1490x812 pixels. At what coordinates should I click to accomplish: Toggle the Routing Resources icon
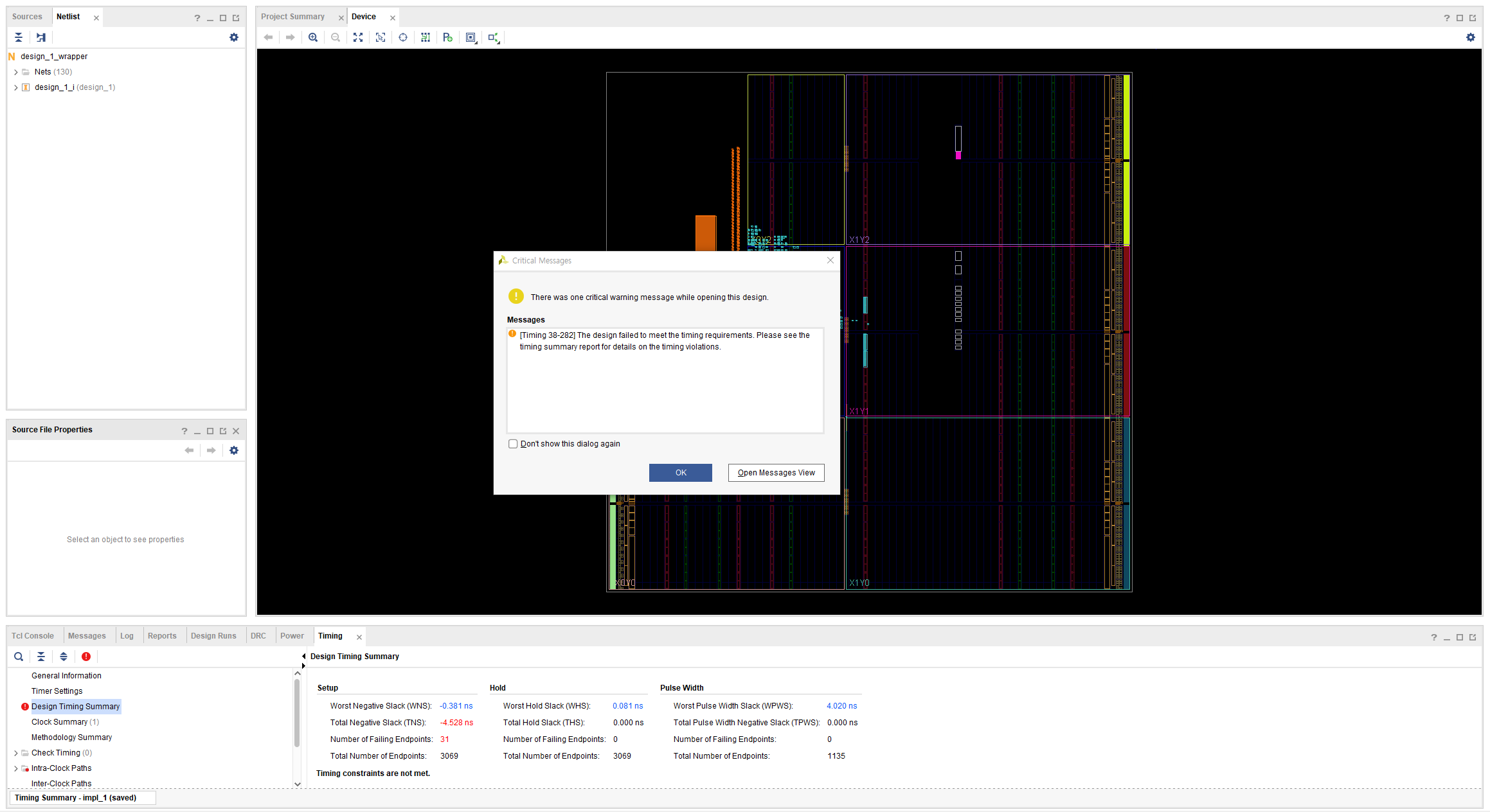(x=426, y=37)
